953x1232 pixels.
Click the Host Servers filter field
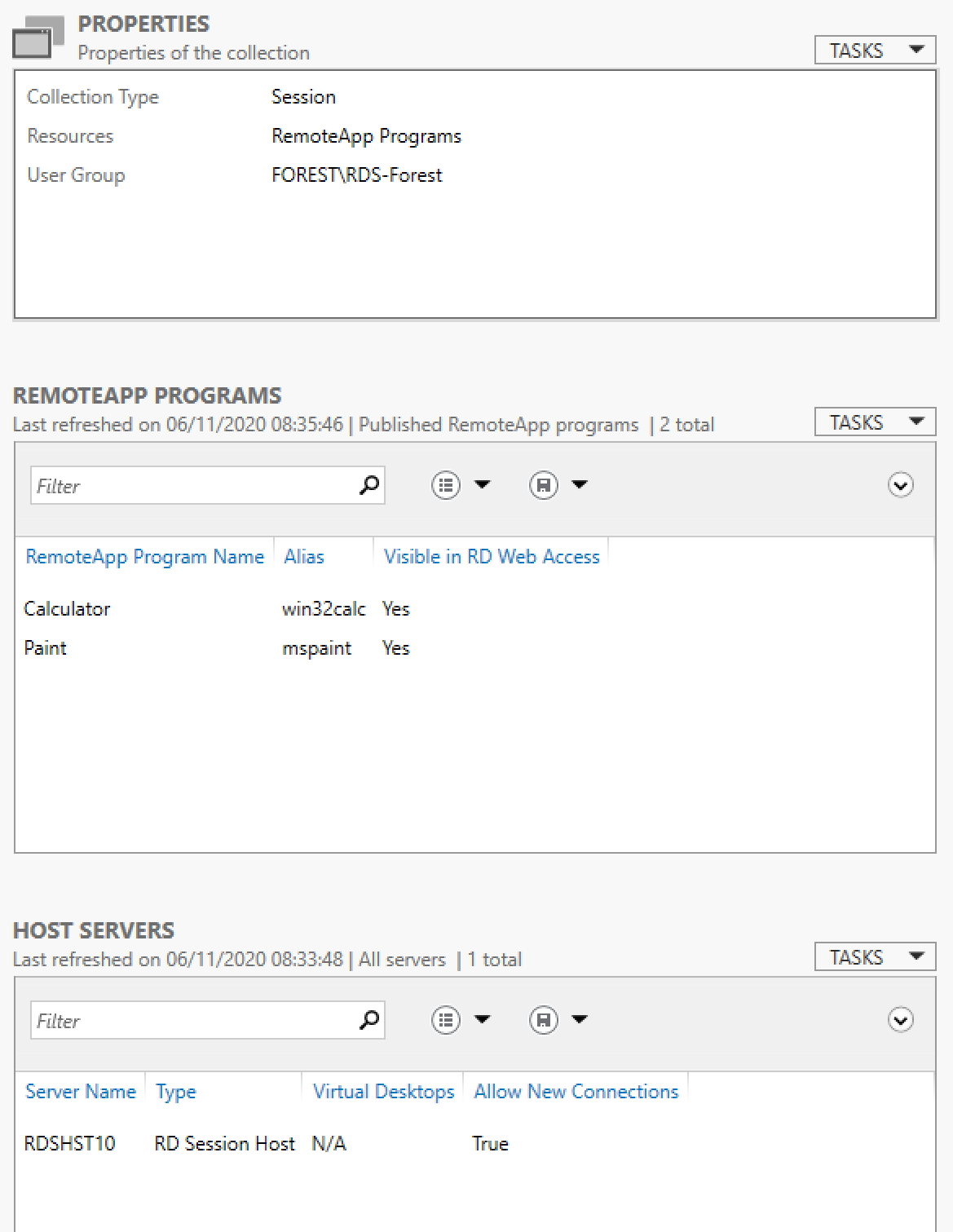(x=207, y=1020)
